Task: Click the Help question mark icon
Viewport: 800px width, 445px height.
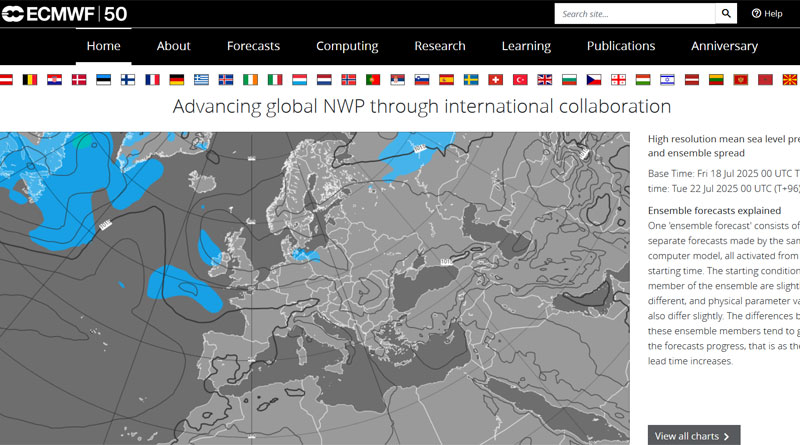Action: (756, 14)
